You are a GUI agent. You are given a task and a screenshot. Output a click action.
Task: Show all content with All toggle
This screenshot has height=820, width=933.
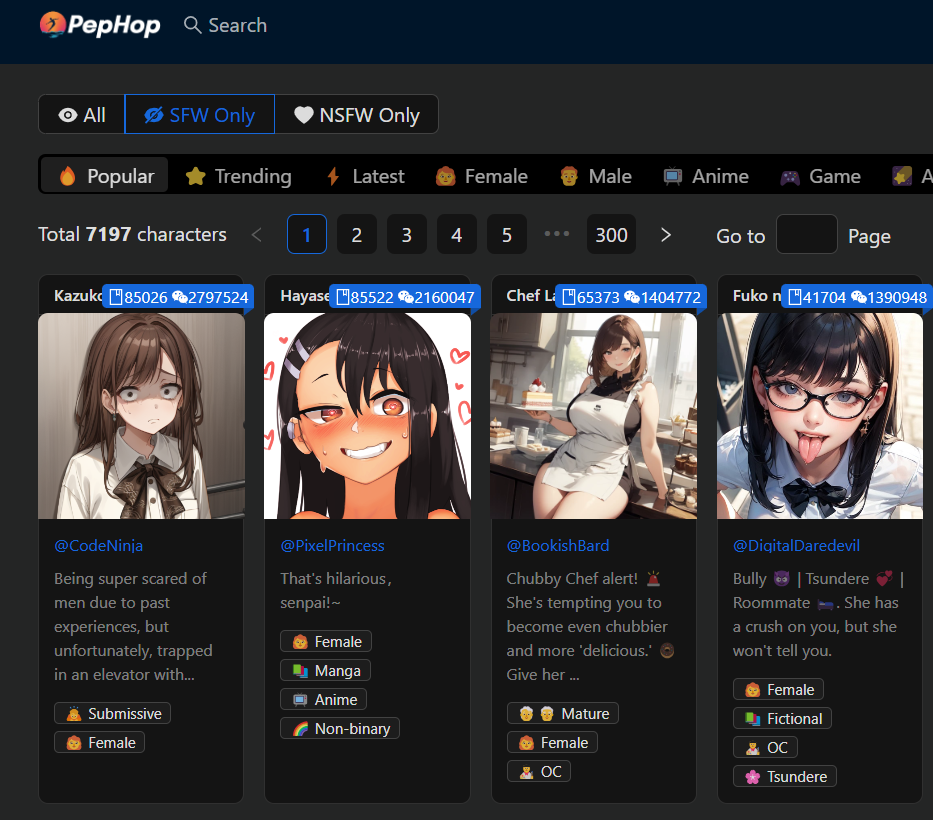click(x=82, y=115)
